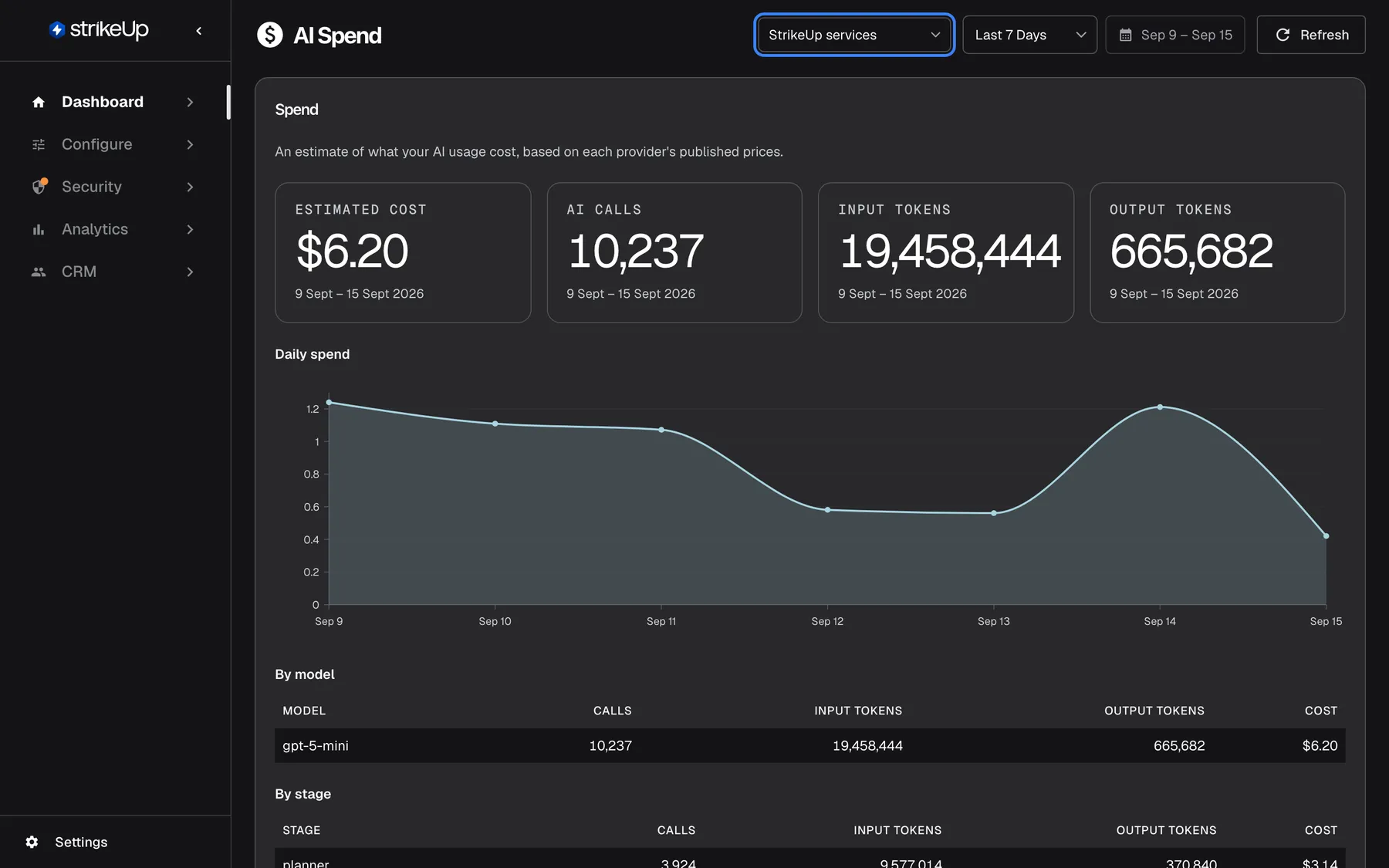Open Analytics in the sidebar
The height and width of the screenshot is (868, 1389).
pyautogui.click(x=114, y=229)
